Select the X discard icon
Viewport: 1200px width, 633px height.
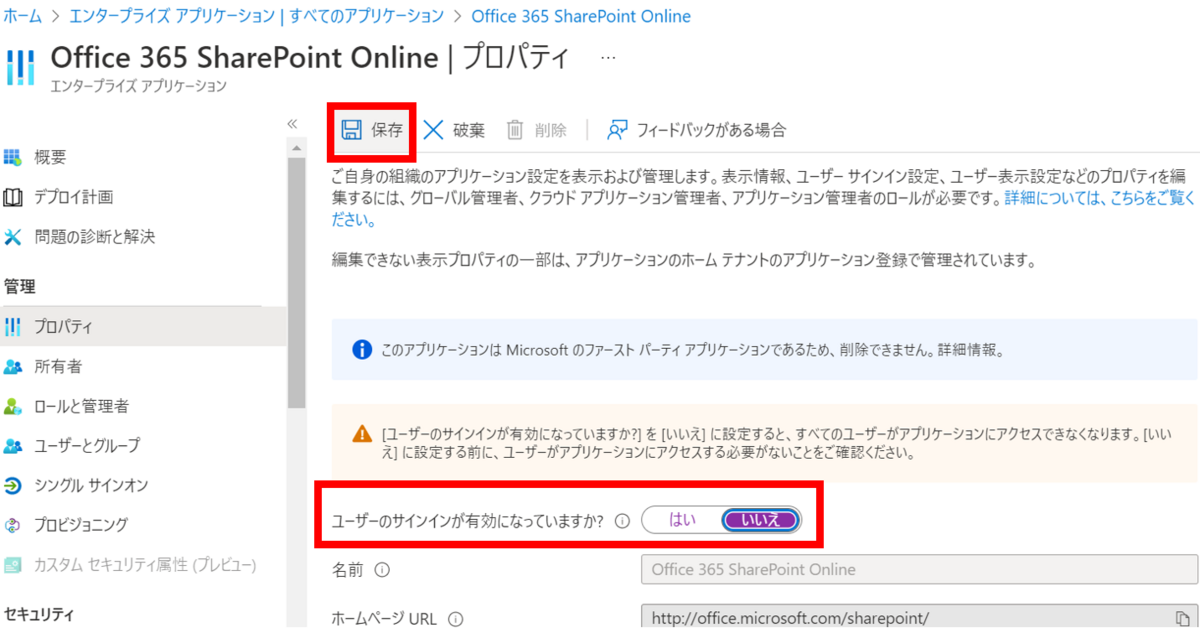(x=433, y=130)
